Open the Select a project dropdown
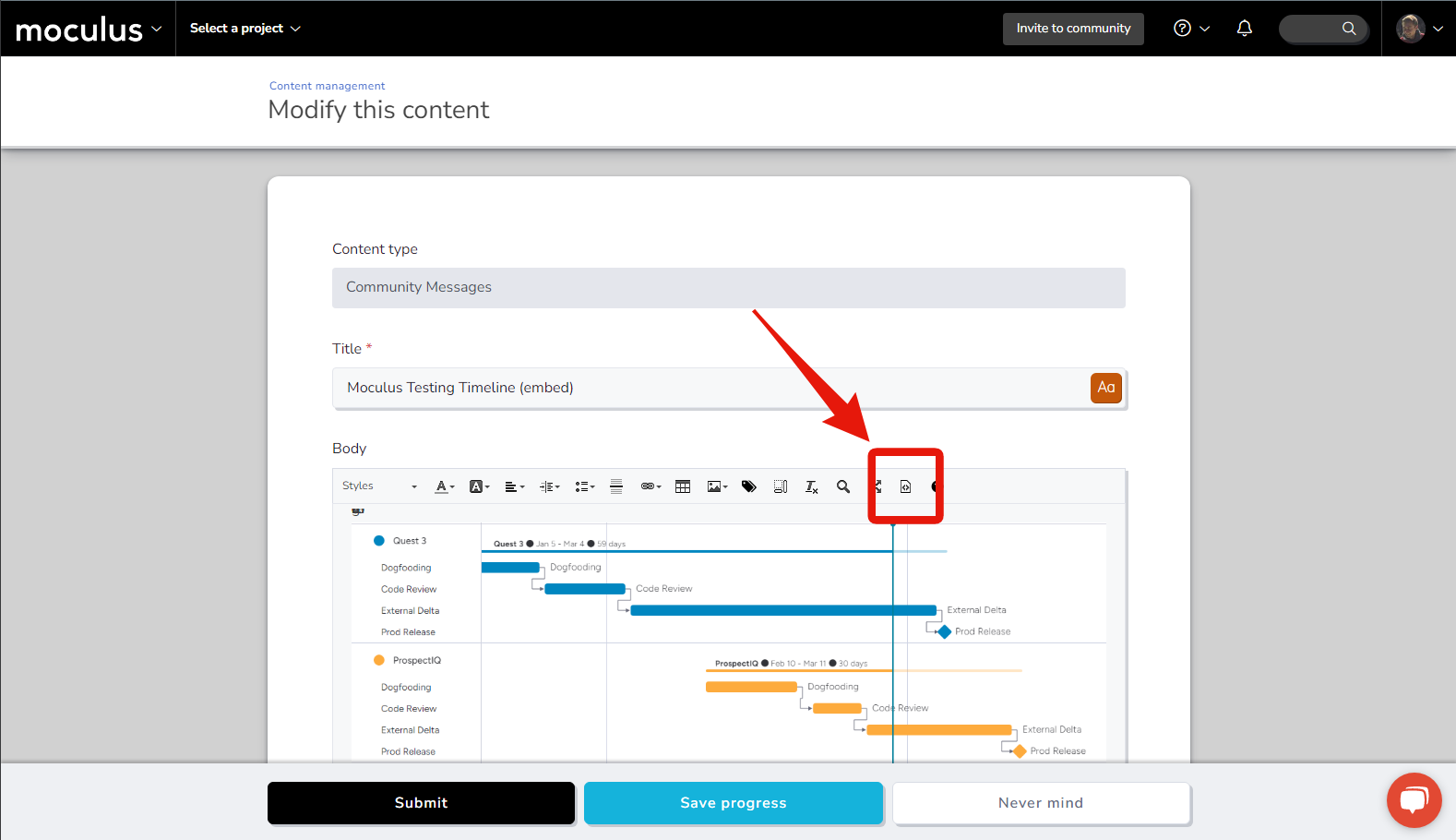 pos(245,29)
